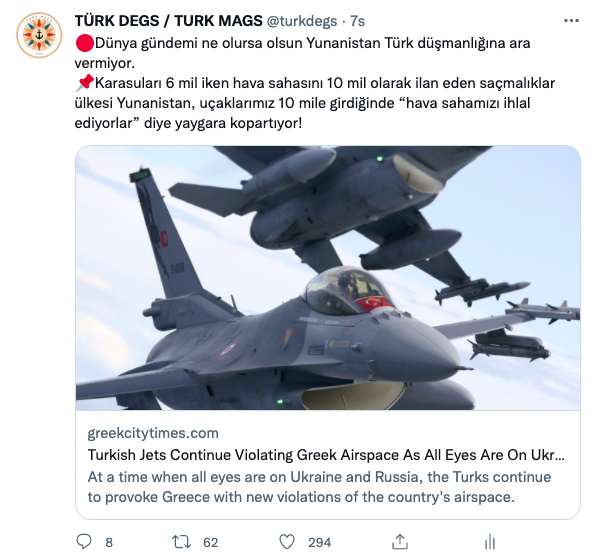The image size is (596, 556).
Task: Open the headline 'Turkish Jets Continue Violating Greek Airspace'
Action: (x=326, y=455)
